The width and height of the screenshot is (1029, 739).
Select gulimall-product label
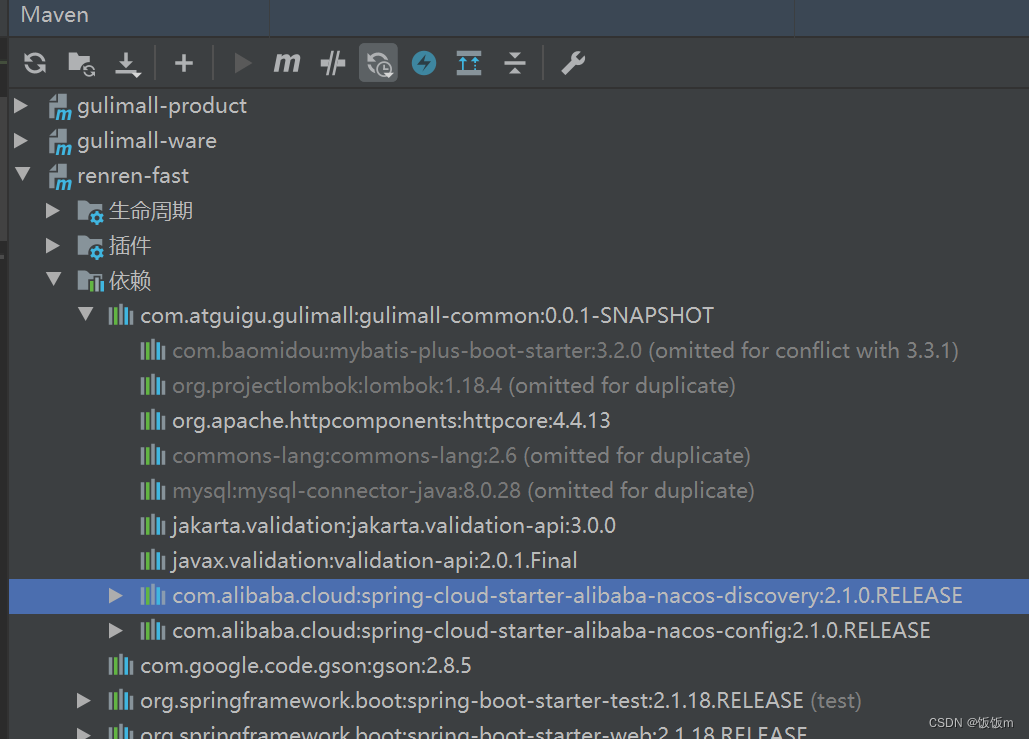pos(162,106)
